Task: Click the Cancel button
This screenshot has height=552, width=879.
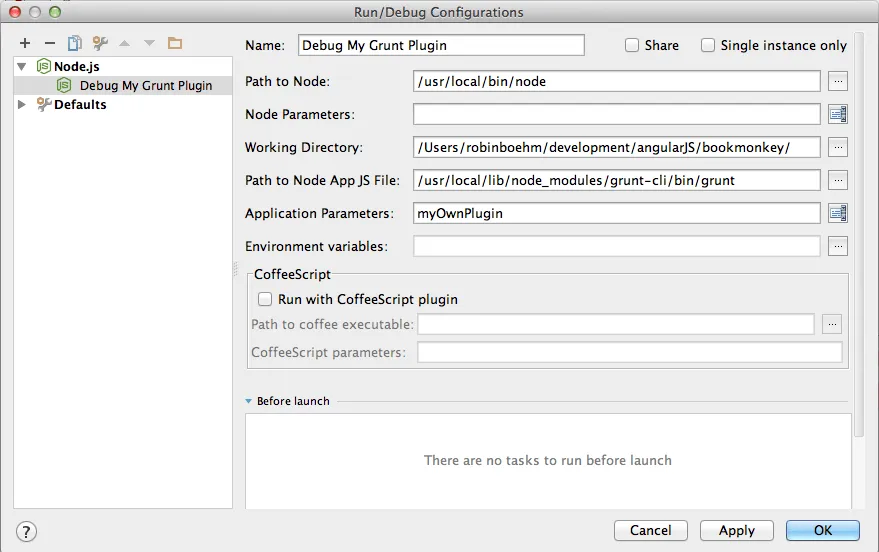Action: pyautogui.click(x=650, y=530)
